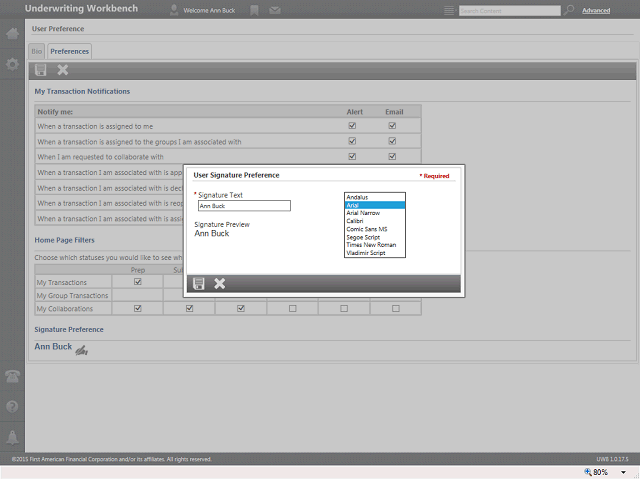
Task: Toggle last unchecked box in My Collaborations row
Action: pyautogui.click(x=396, y=309)
